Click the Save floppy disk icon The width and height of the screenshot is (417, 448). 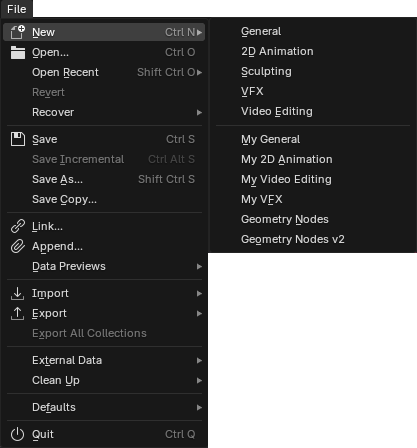click(18, 139)
